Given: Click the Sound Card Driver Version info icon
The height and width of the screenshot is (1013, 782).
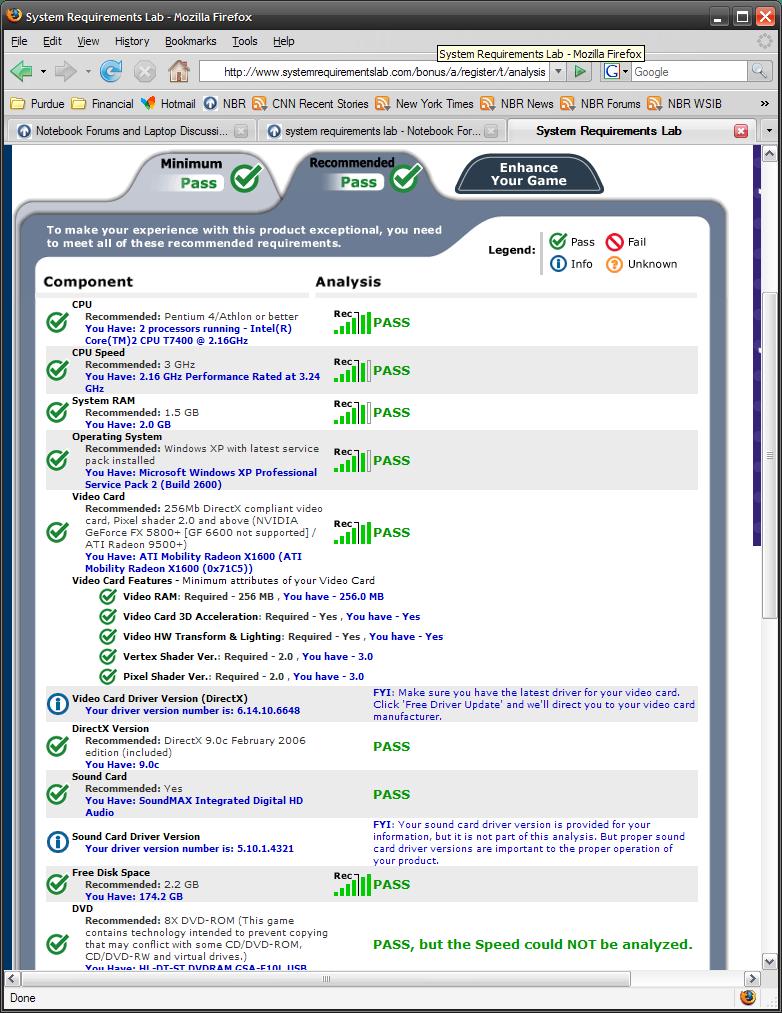Looking at the screenshot, I should (x=58, y=842).
